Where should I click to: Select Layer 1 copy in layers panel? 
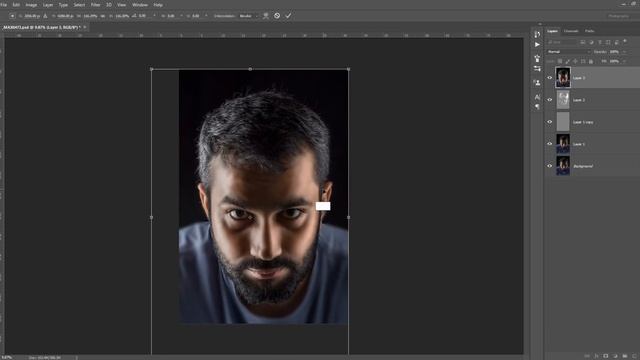(x=593, y=122)
